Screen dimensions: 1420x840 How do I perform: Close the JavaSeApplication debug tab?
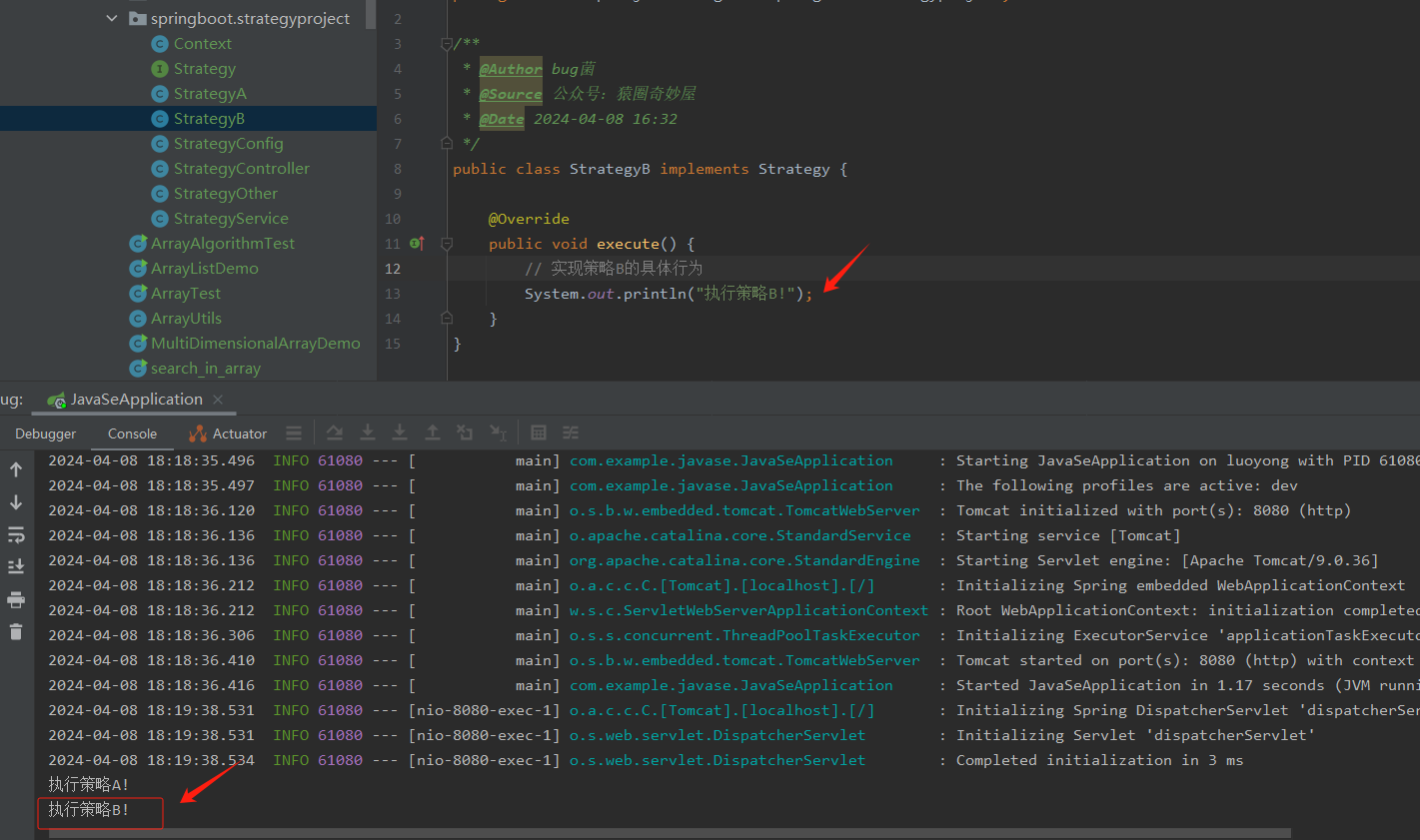pos(218,400)
